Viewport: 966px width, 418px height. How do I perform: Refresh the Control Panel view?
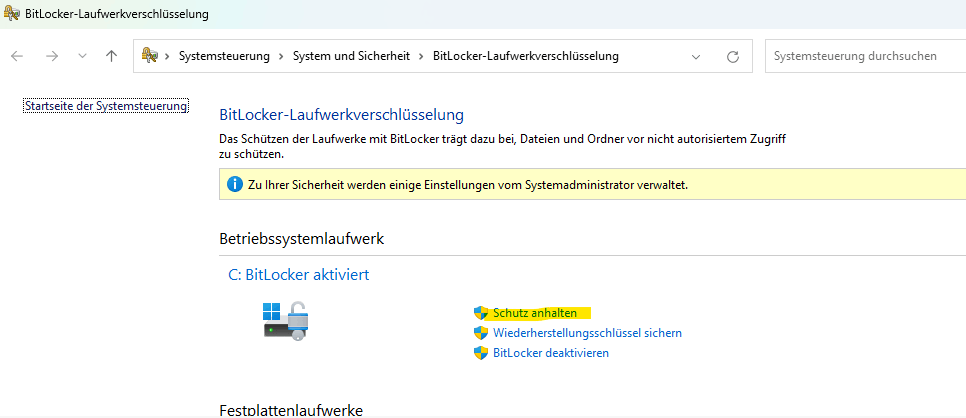click(733, 57)
